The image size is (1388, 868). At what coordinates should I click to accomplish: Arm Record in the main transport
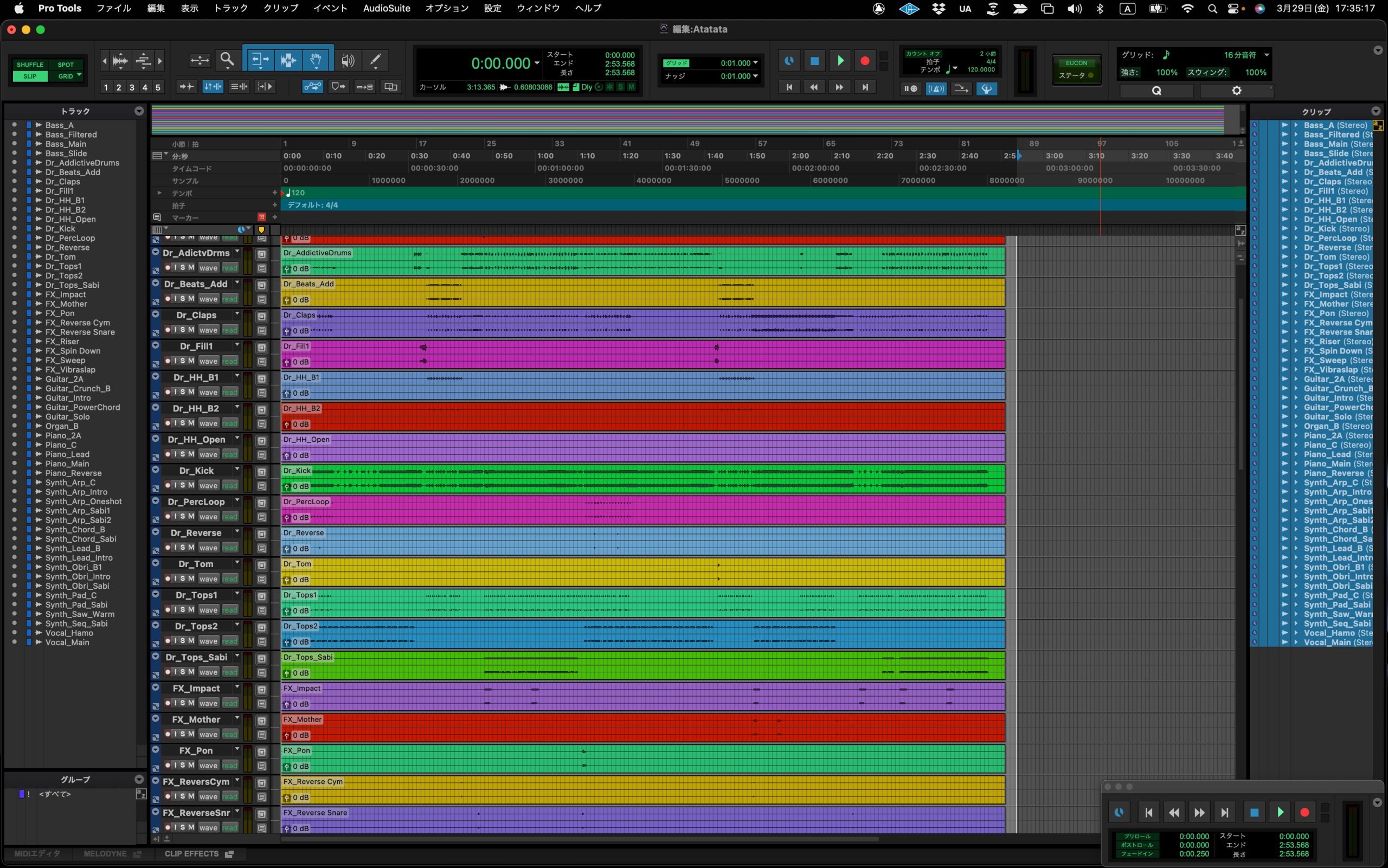(x=864, y=60)
